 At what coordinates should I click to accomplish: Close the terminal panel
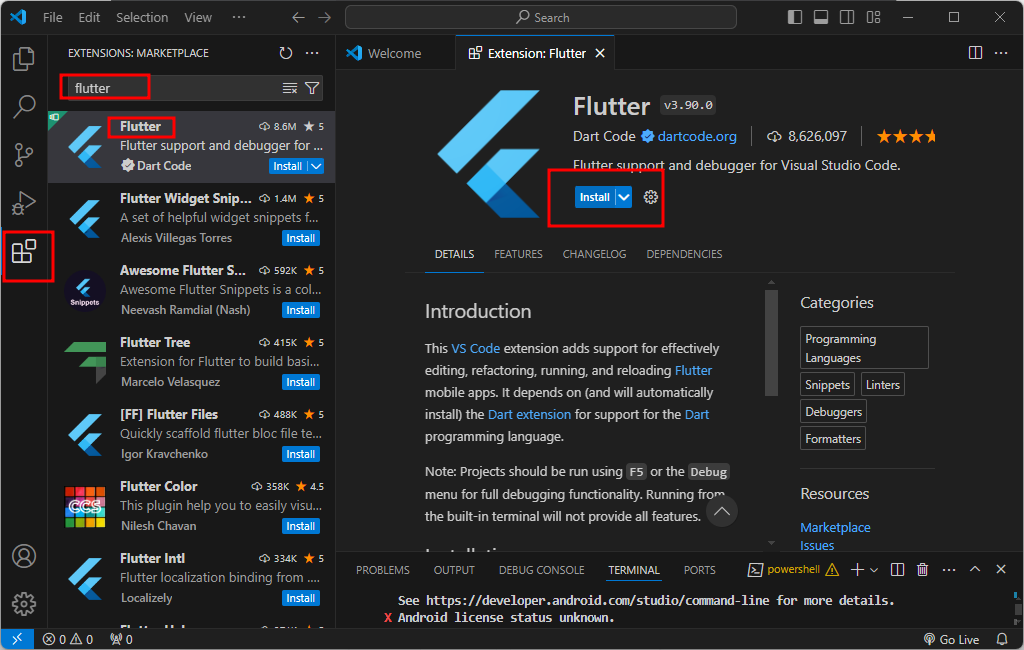click(1001, 570)
